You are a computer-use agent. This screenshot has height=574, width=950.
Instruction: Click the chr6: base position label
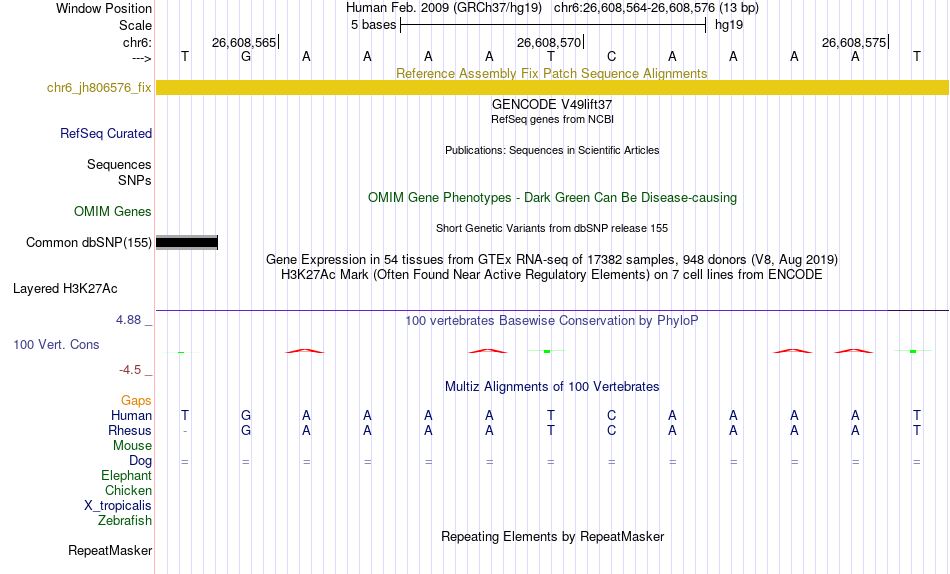138,42
